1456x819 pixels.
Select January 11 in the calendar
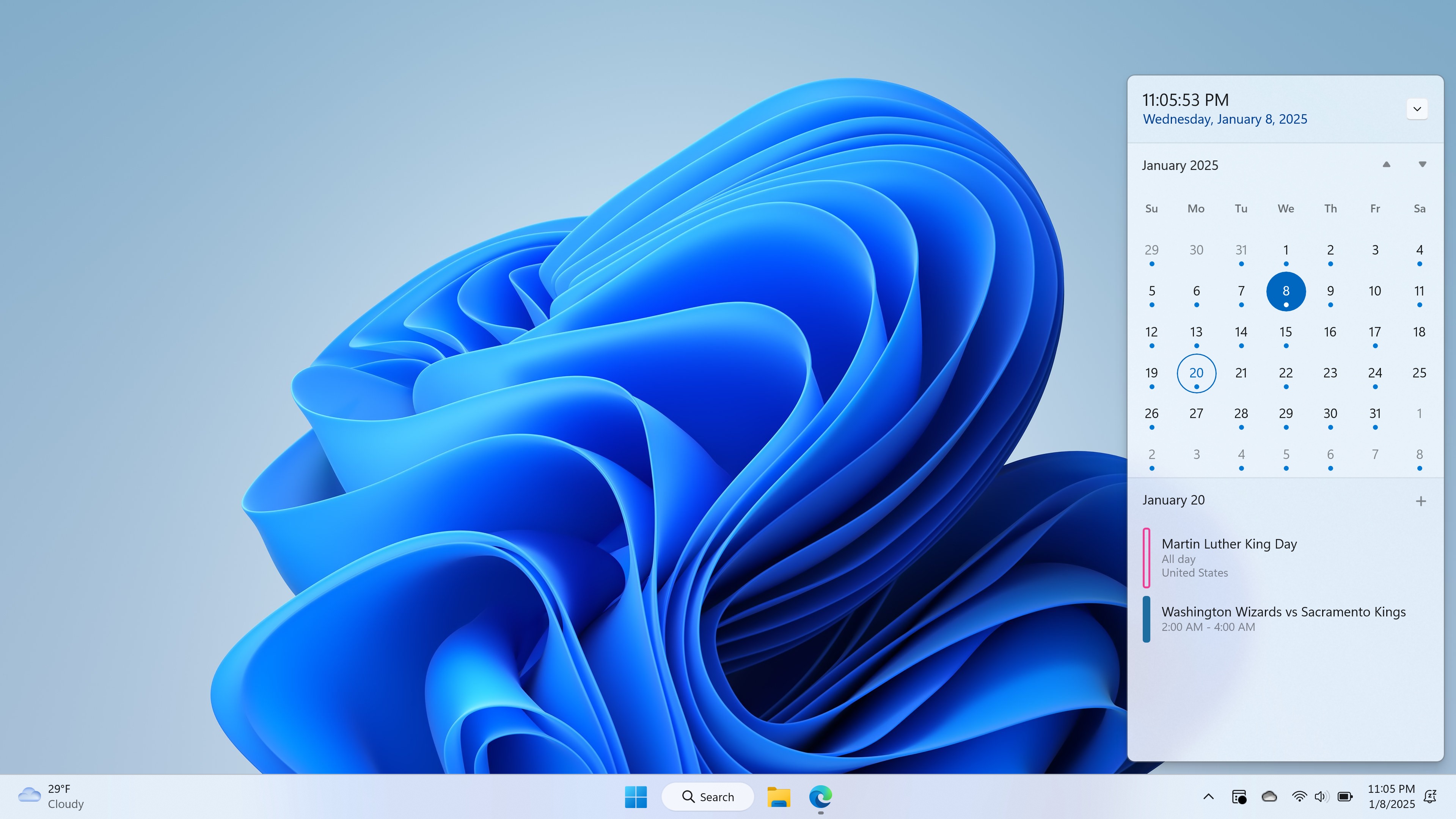[1419, 291]
